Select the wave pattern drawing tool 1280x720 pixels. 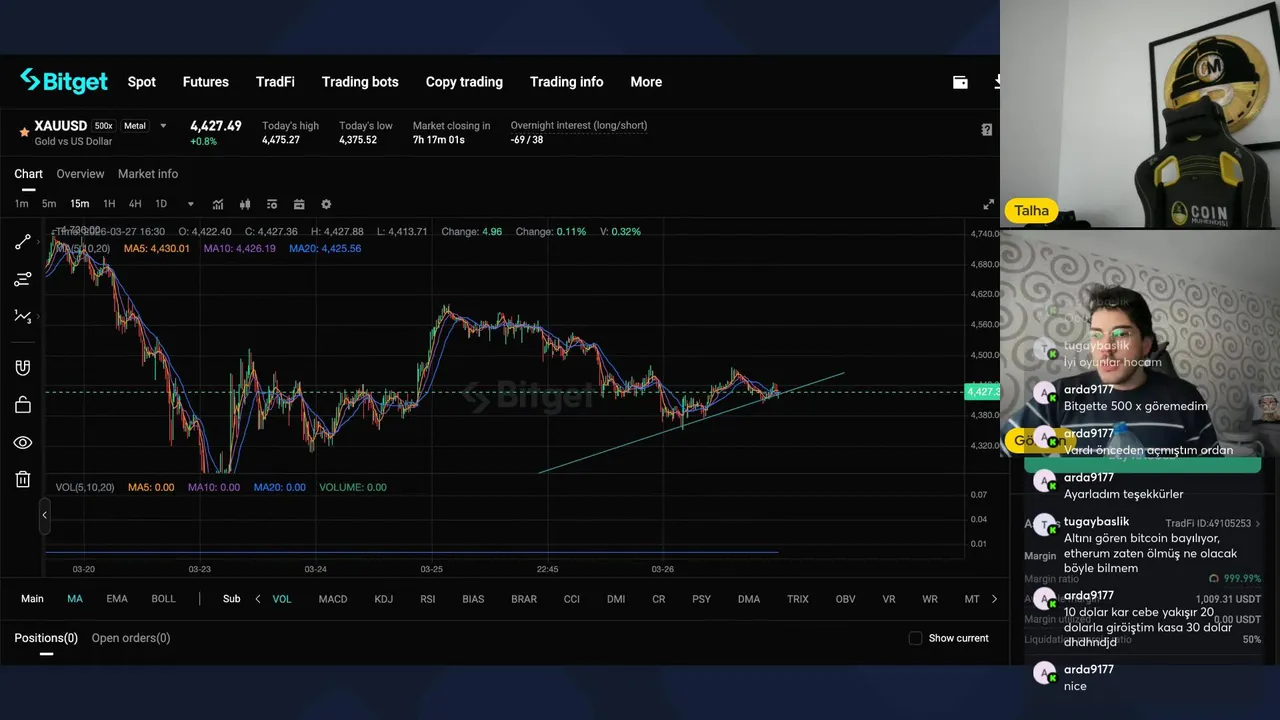click(22, 316)
